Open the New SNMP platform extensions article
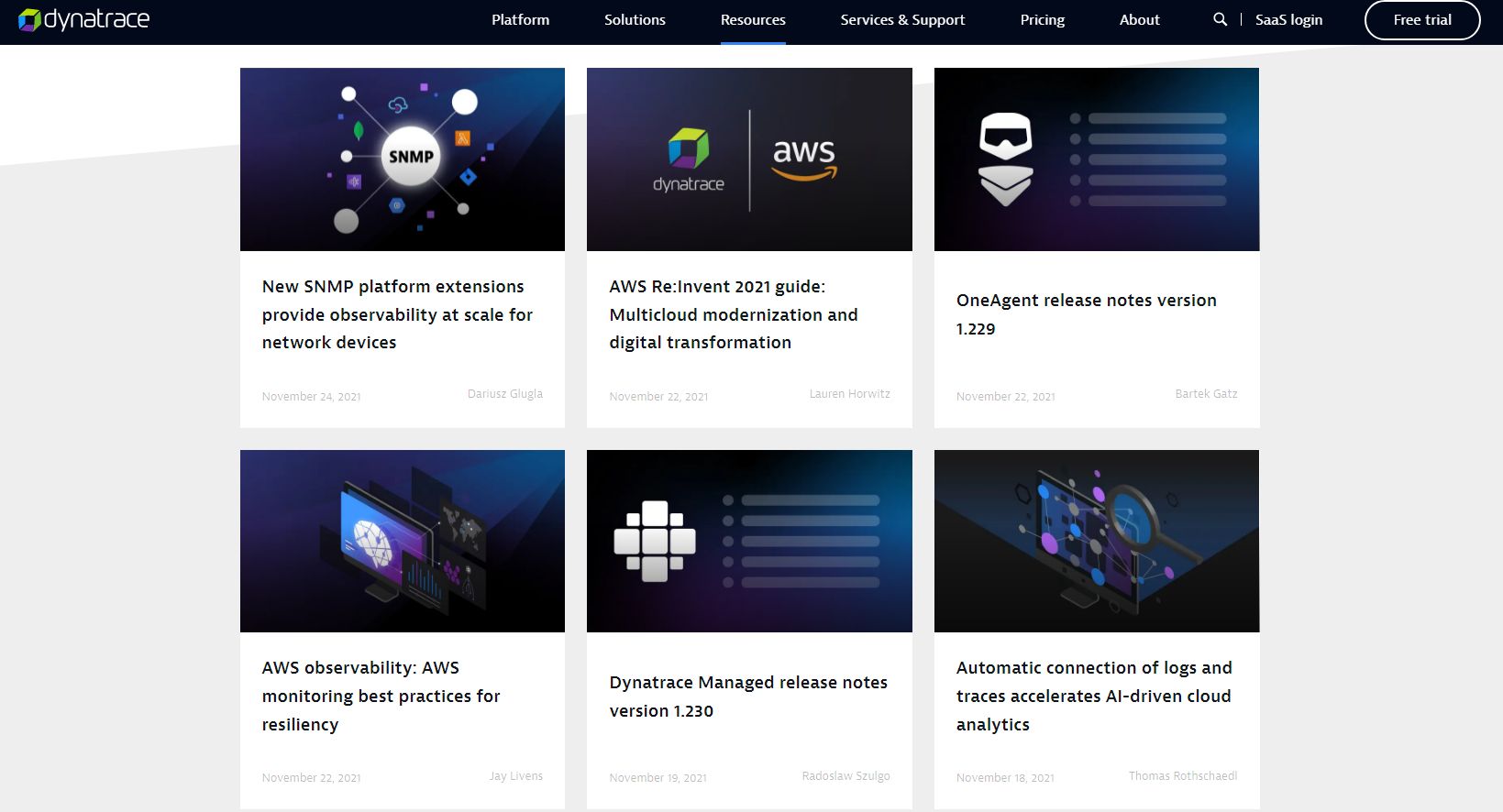Image resolution: width=1503 pixels, height=812 pixels. point(397,314)
